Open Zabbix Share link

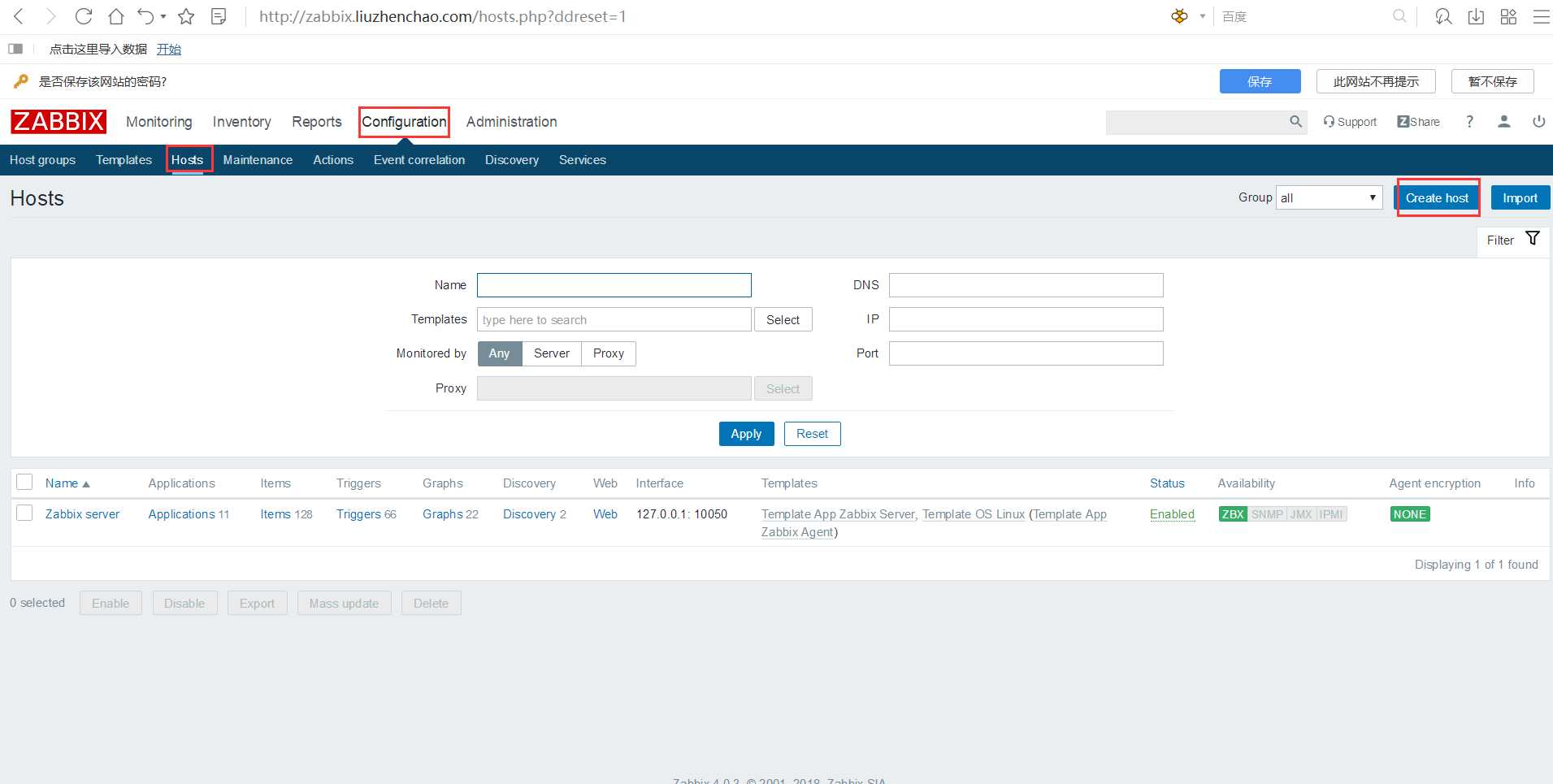click(1418, 122)
